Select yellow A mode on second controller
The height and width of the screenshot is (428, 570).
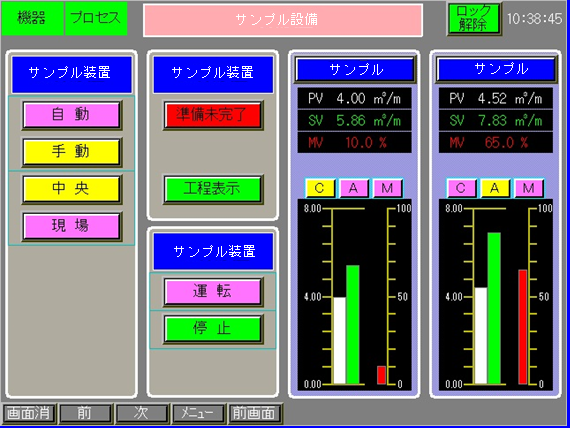(x=495, y=188)
